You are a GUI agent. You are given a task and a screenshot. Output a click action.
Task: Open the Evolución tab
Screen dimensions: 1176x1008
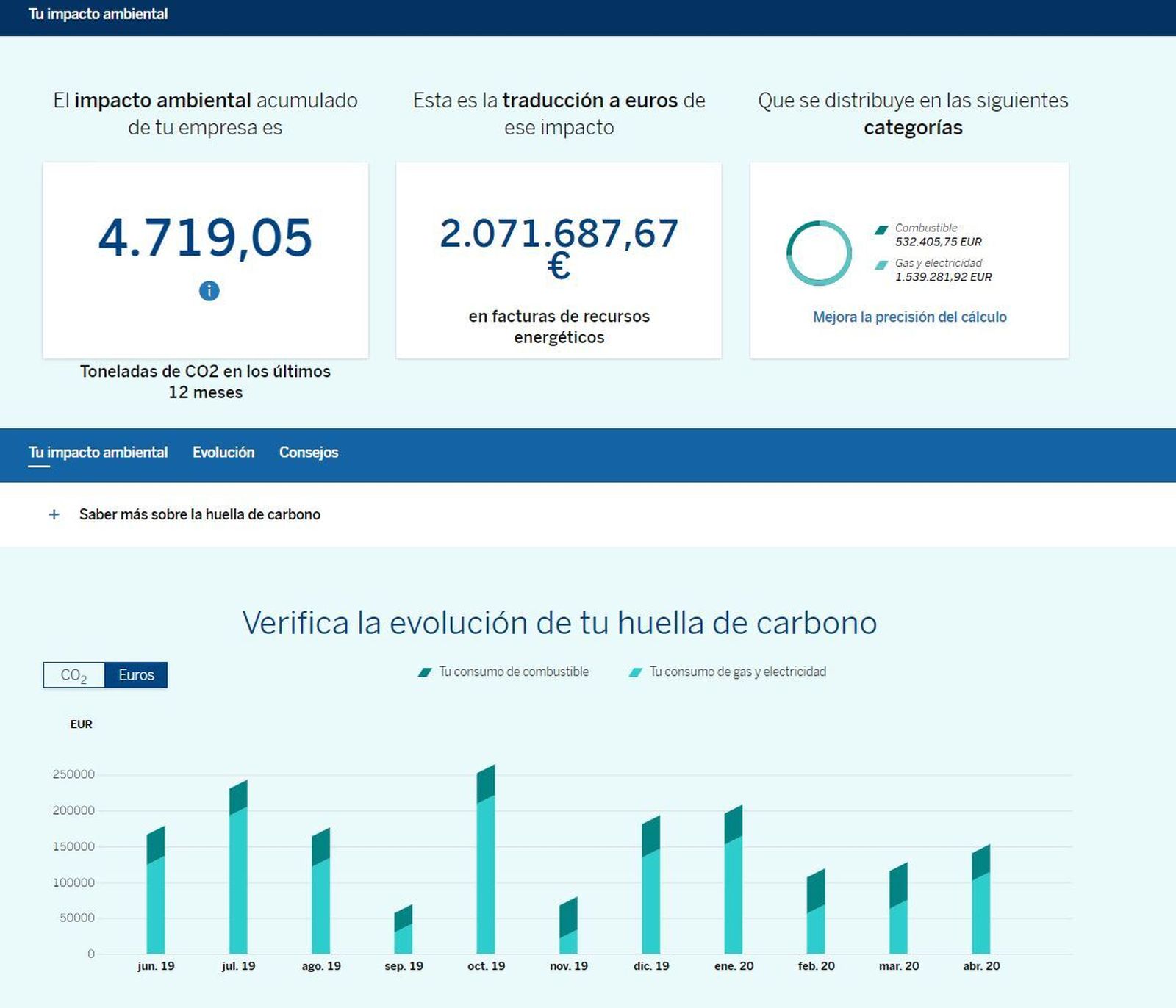(x=223, y=453)
